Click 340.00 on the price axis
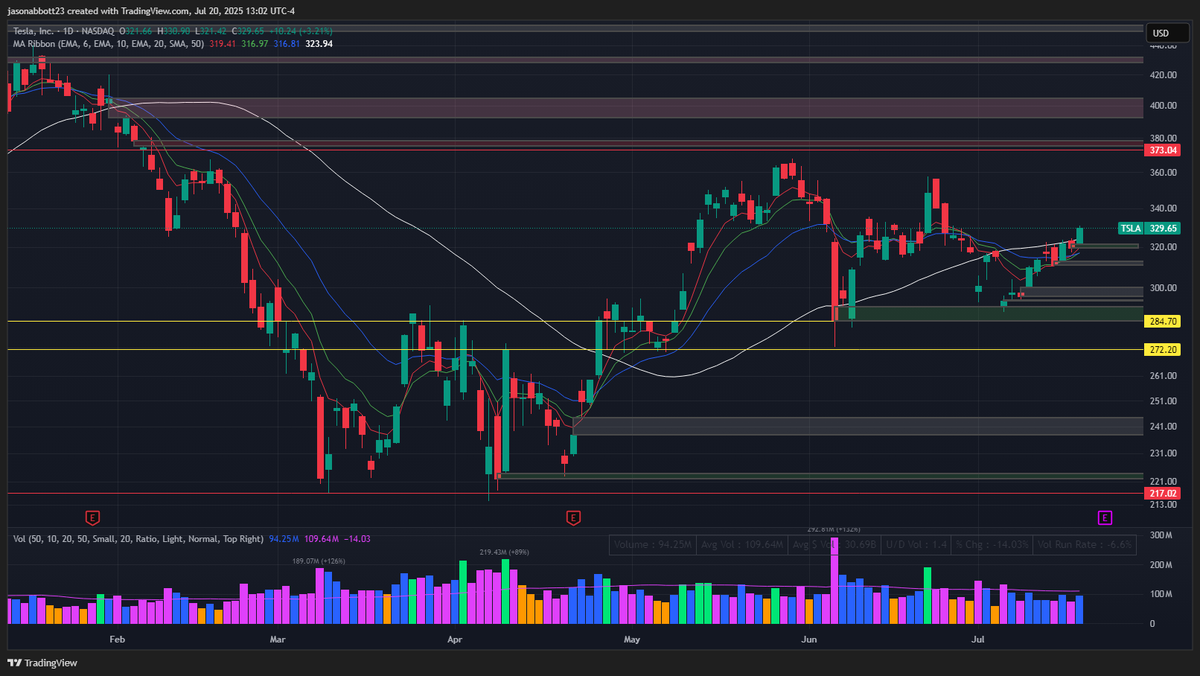 pos(1164,209)
